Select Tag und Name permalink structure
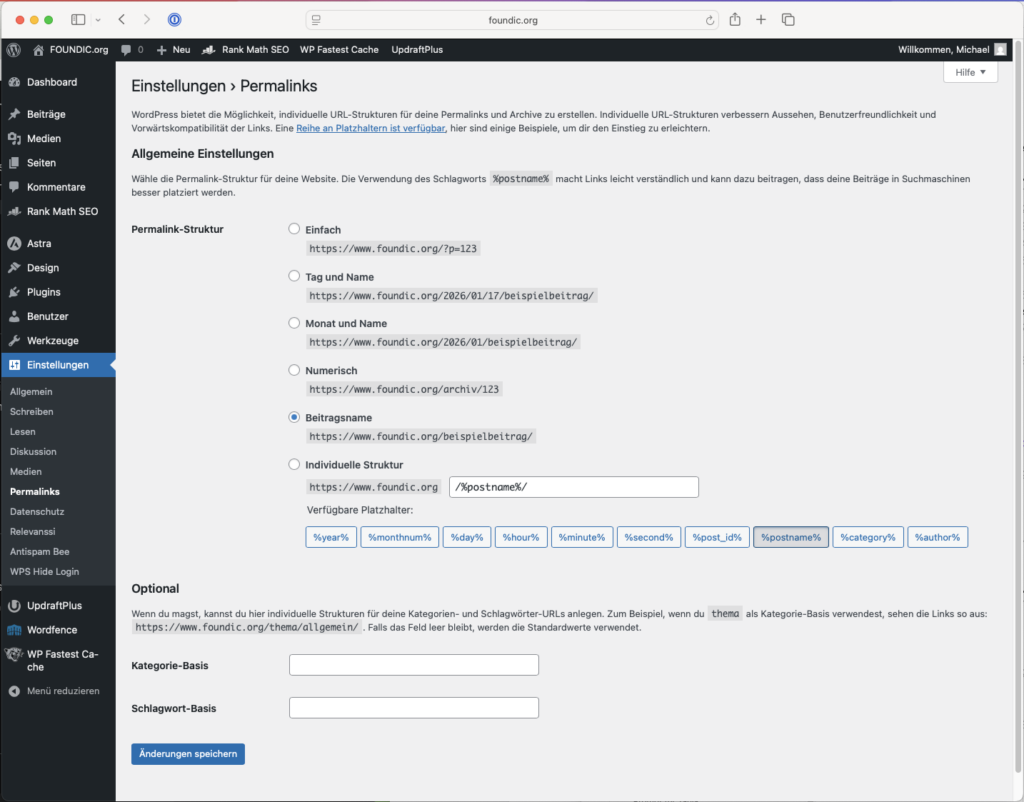The image size is (1024, 802). (294, 276)
